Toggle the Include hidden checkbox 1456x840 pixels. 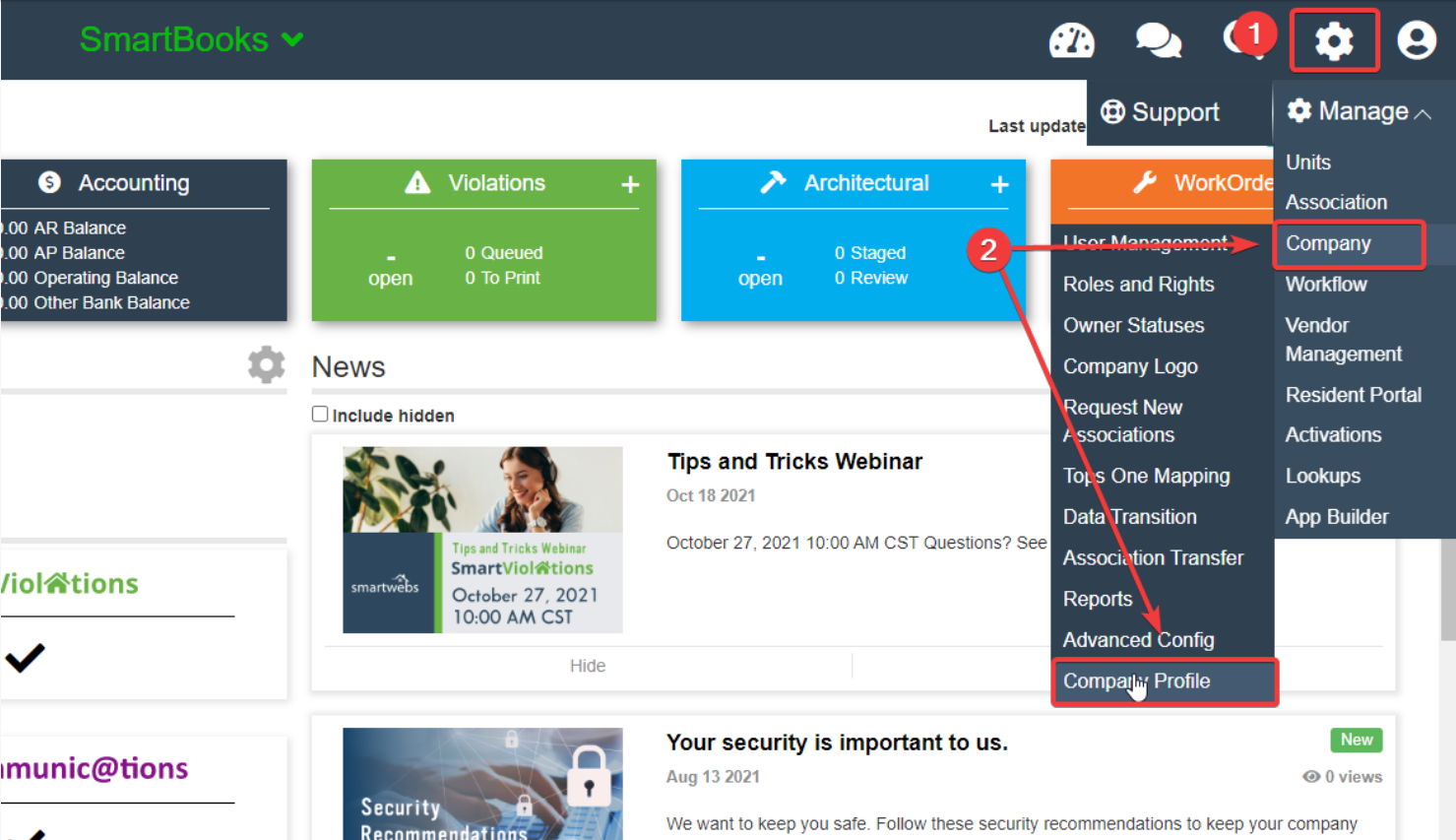(x=320, y=414)
